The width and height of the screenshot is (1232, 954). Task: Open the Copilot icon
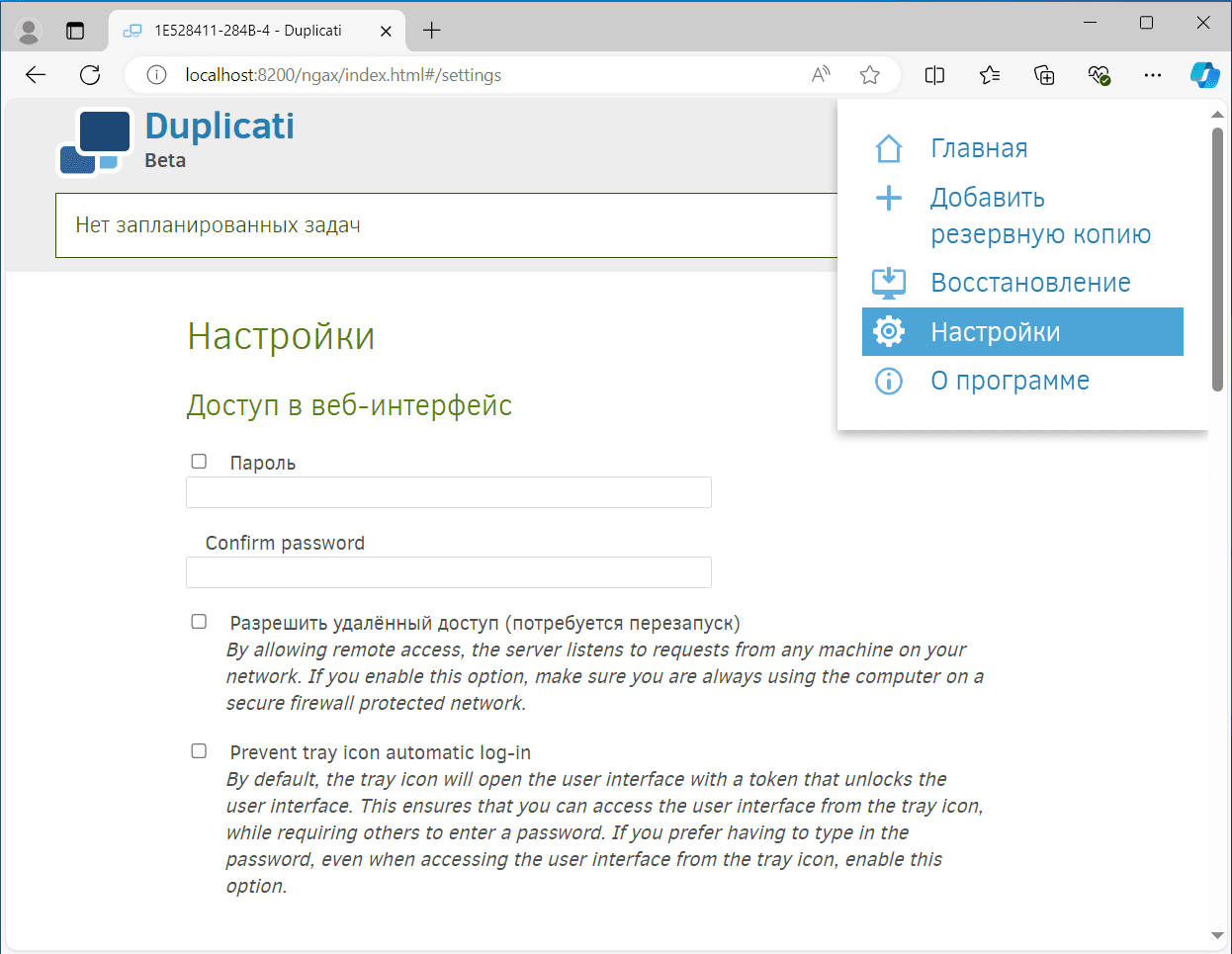[x=1204, y=75]
